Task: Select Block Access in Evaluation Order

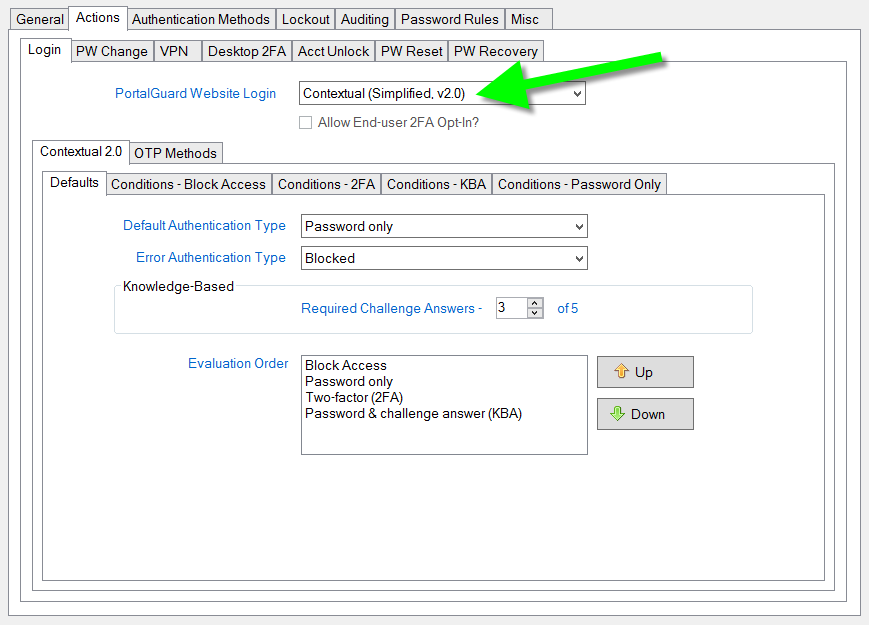Action: tap(346, 366)
